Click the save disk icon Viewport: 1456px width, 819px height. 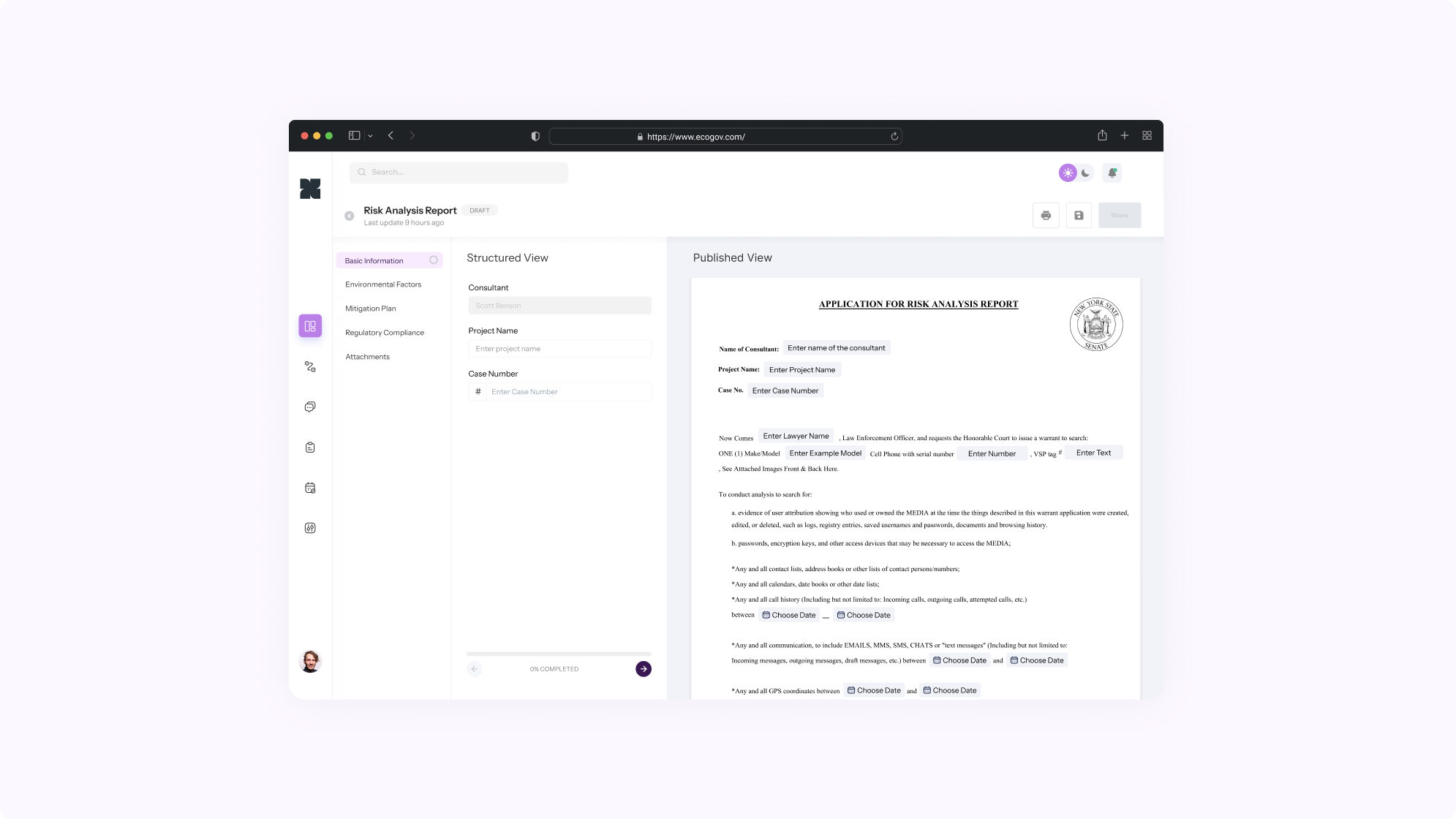(1079, 216)
